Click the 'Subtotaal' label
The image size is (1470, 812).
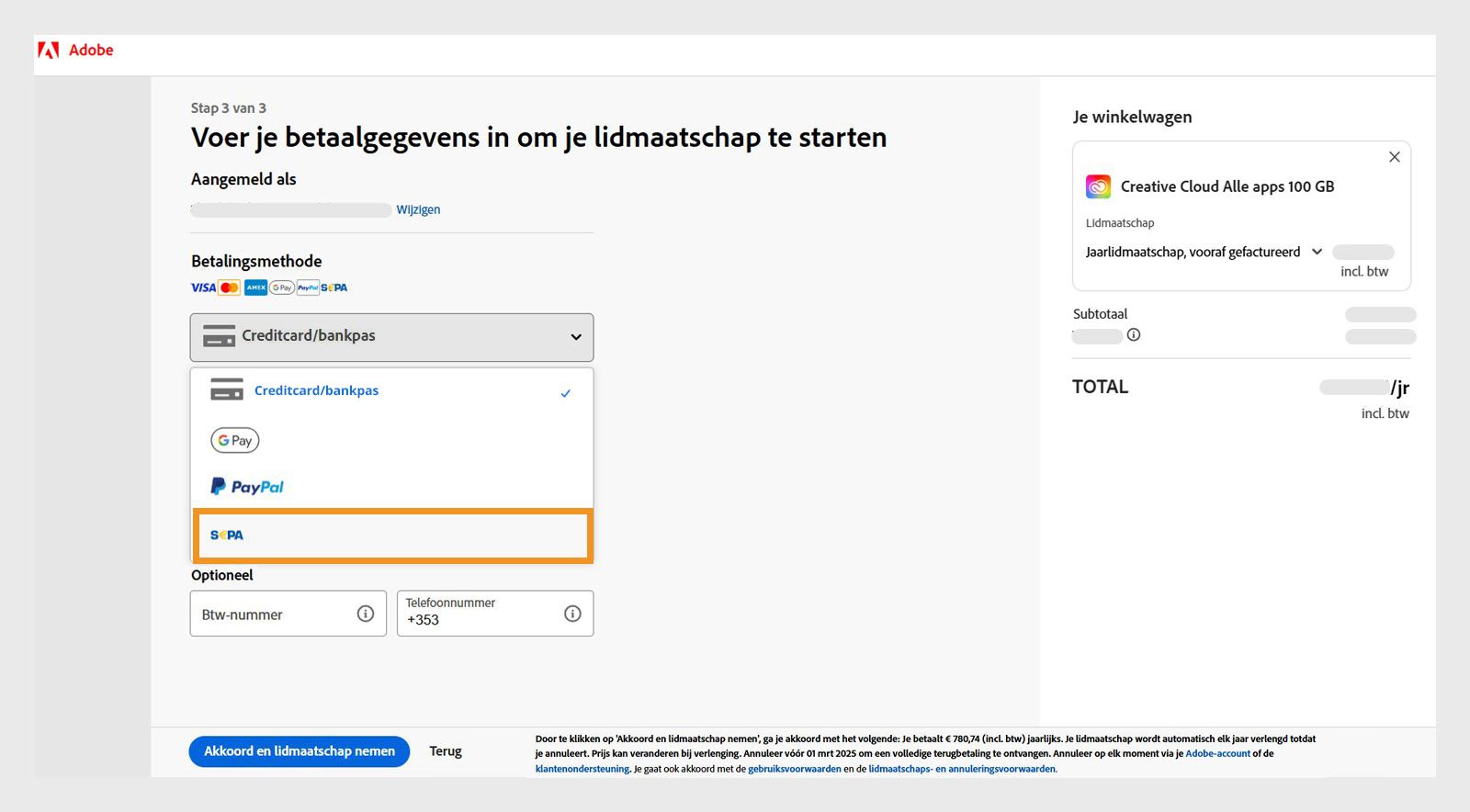[1100, 314]
